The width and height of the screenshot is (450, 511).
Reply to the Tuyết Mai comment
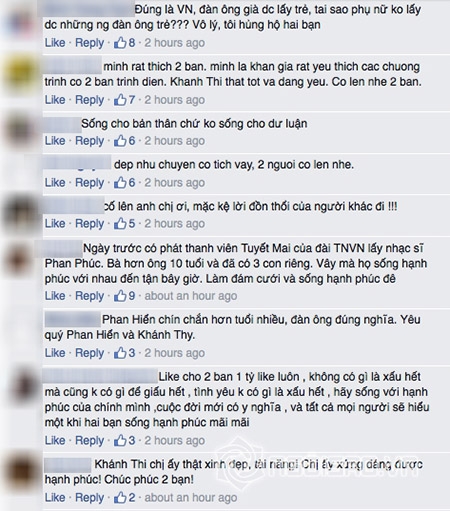pyautogui.click(x=90, y=296)
